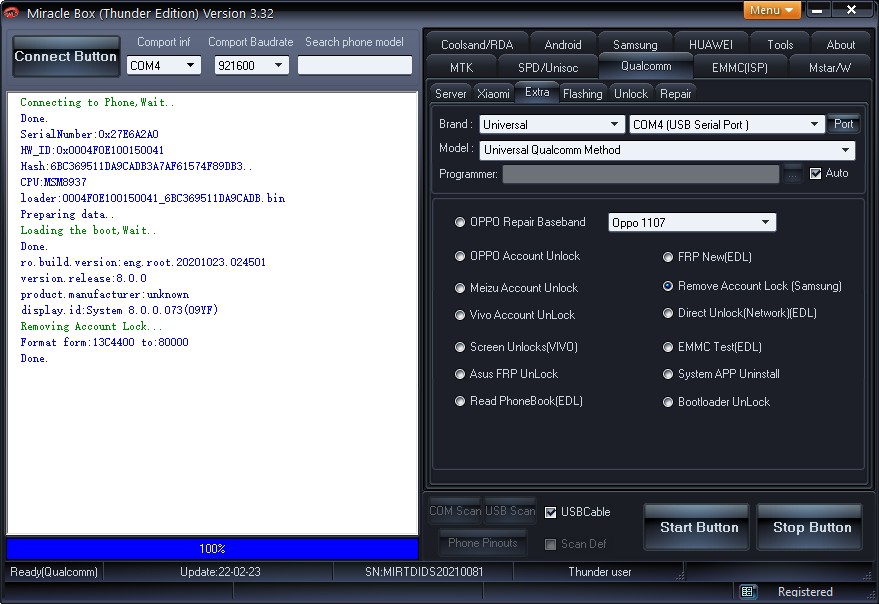Click the Programmer file path field
This screenshot has height=604, width=879.
(x=640, y=174)
